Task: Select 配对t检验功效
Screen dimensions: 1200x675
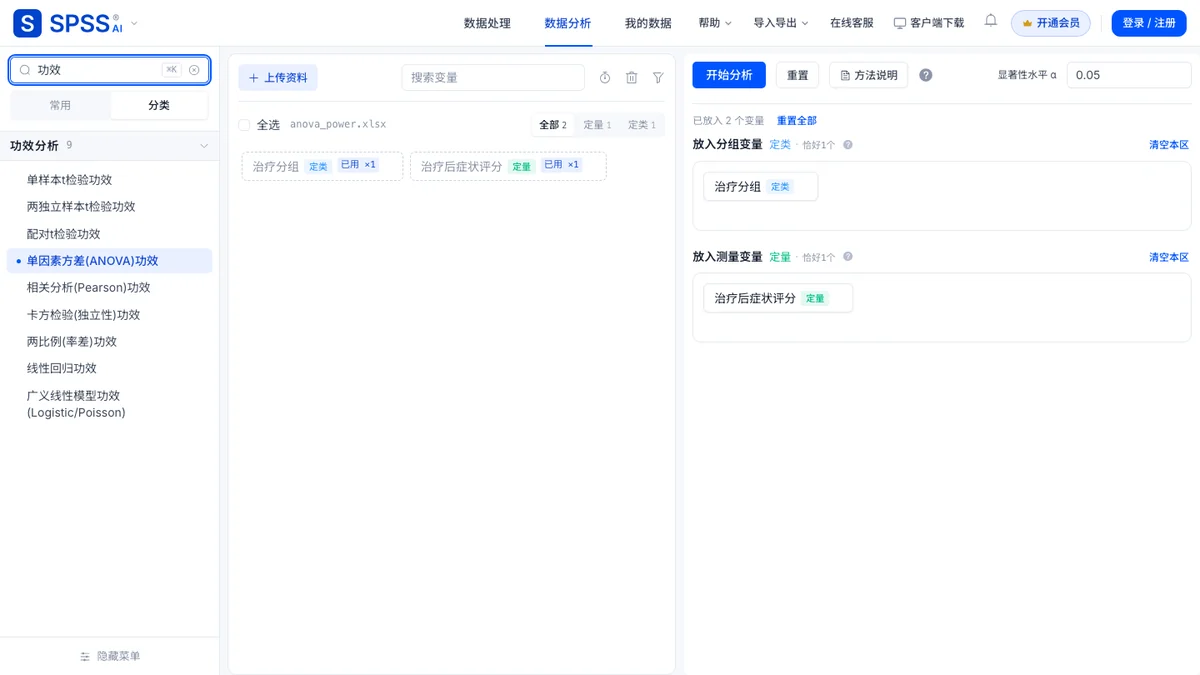Action: coord(109,234)
